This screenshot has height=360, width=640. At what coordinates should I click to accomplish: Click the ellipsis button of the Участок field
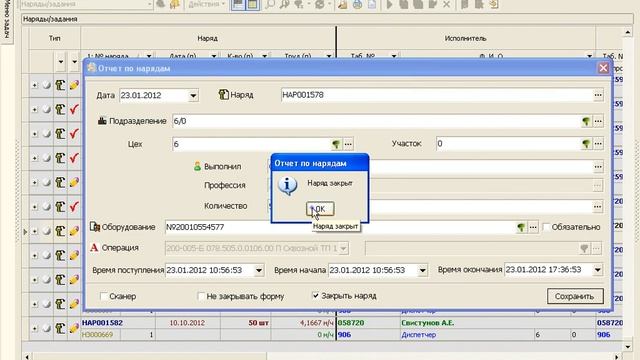pyautogui.click(x=598, y=144)
